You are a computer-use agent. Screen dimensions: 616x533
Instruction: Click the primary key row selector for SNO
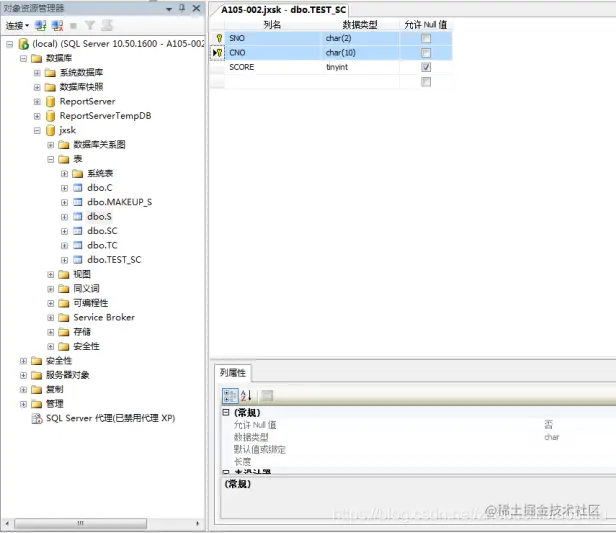click(x=218, y=38)
